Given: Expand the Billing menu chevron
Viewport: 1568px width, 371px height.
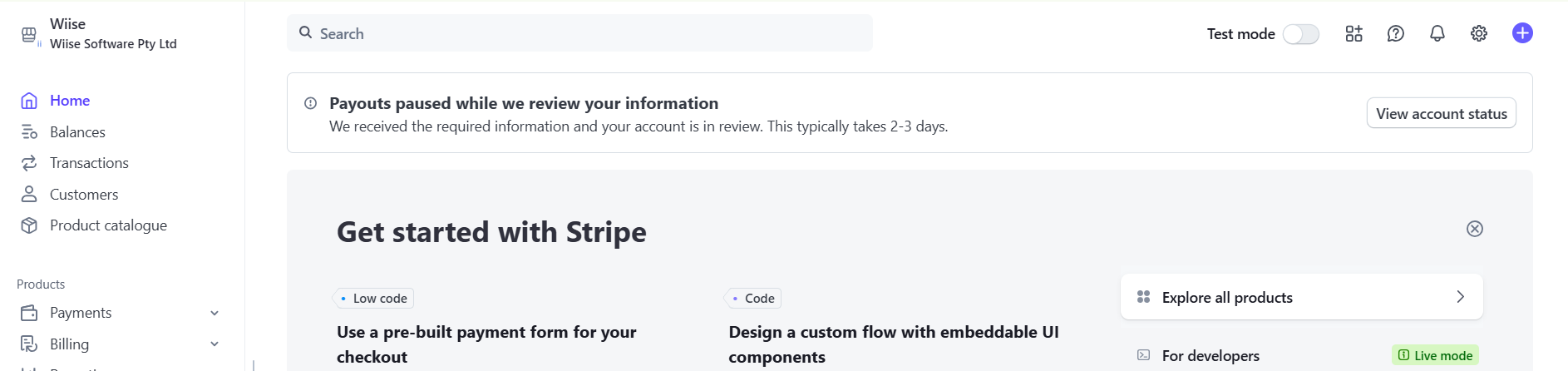Looking at the screenshot, I should coord(214,344).
